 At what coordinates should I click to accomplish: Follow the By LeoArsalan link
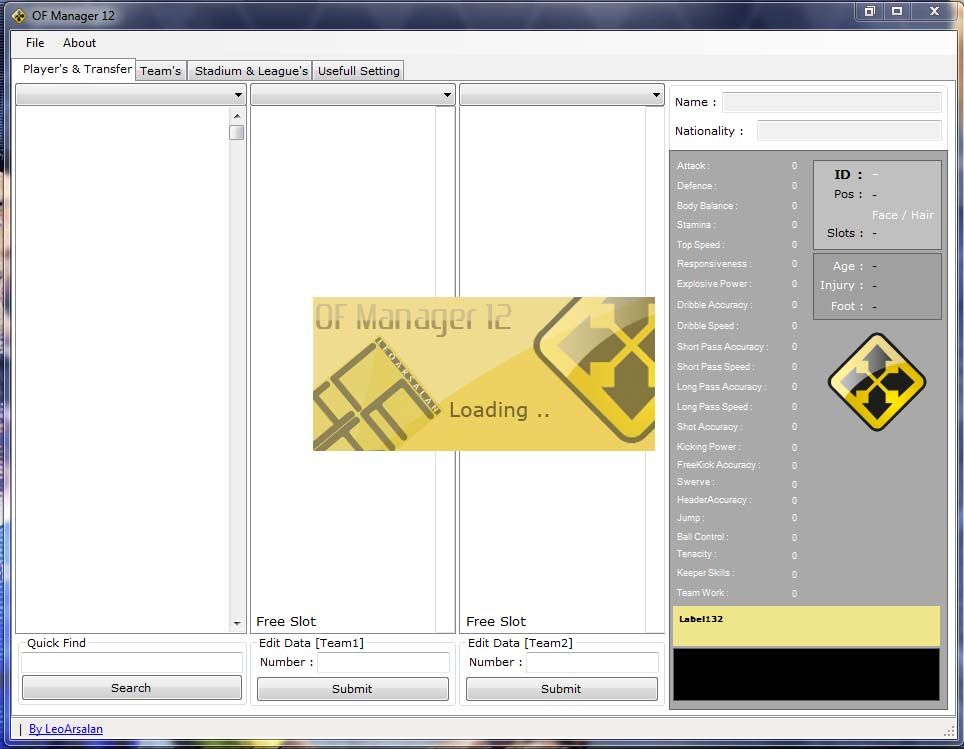click(65, 729)
